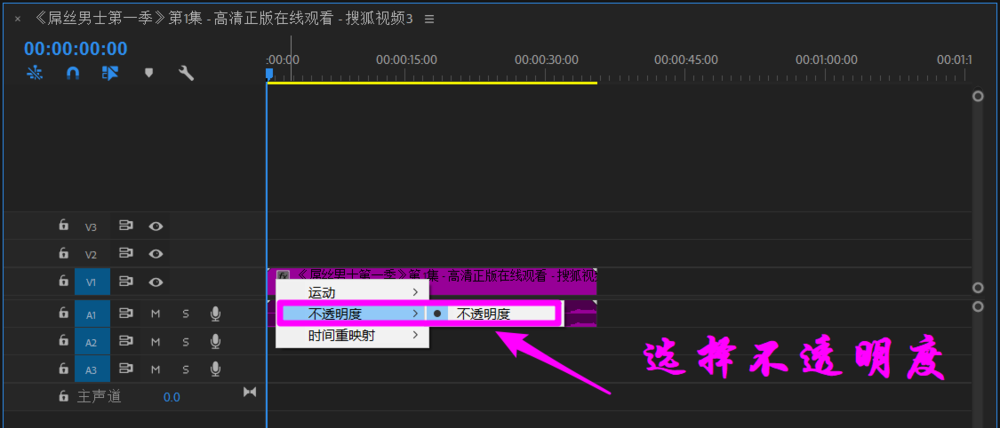1000x428 pixels.
Task: Open 不透明度 submenu in context menu
Action: [x=353, y=313]
